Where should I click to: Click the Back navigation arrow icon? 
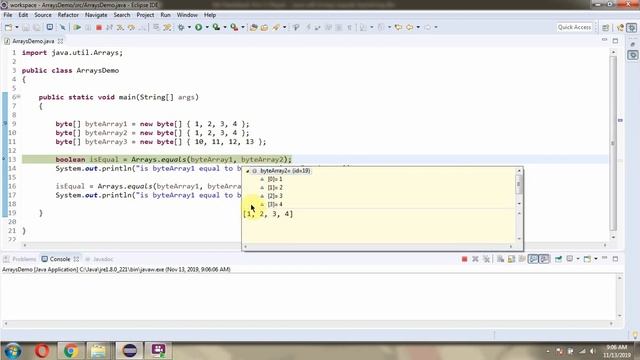click(x=409, y=27)
